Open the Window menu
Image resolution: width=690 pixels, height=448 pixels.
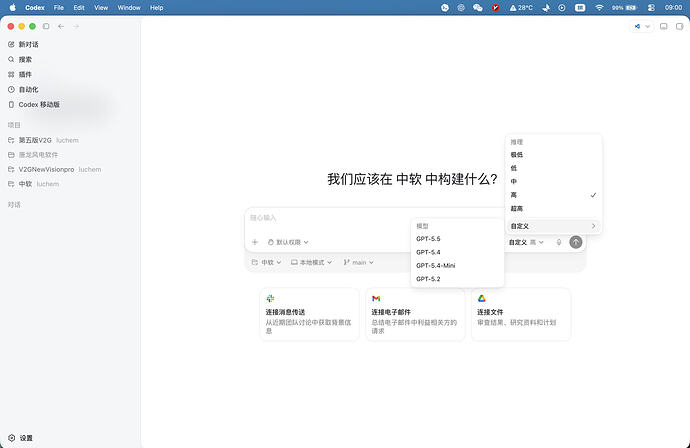[129, 7]
